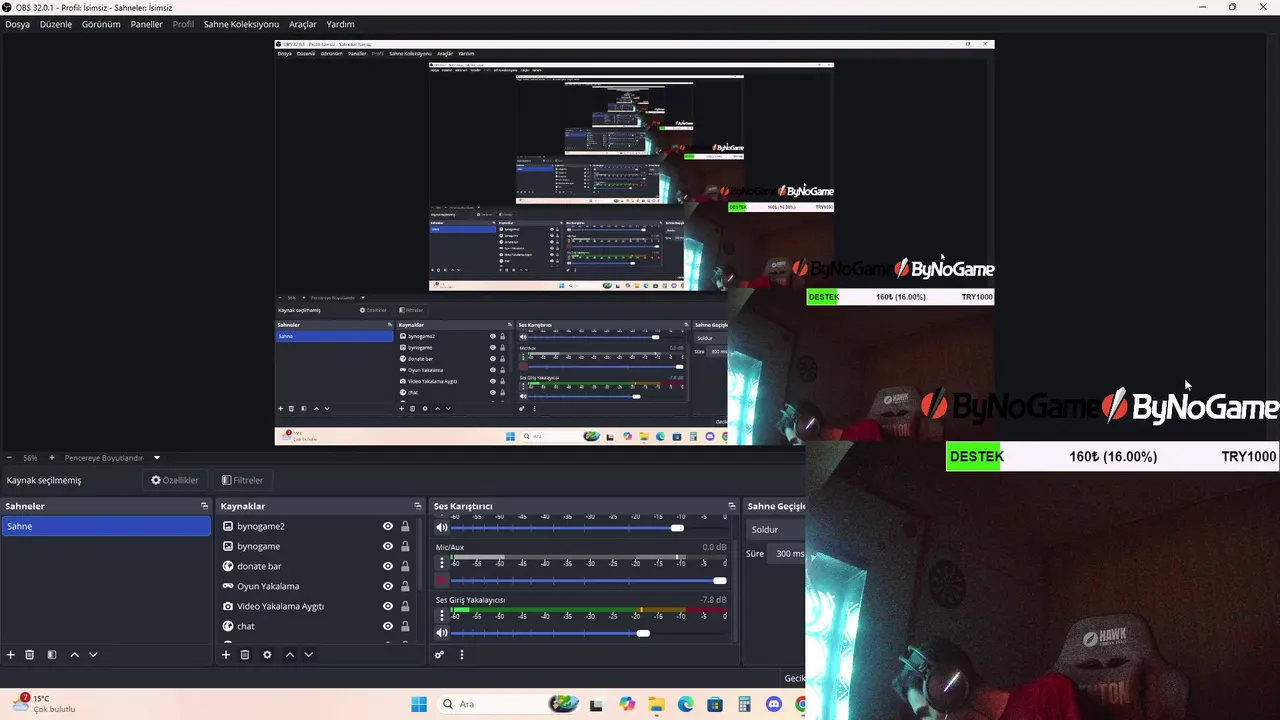The height and width of the screenshot is (720, 1280).
Task: Hide the bynogame source
Action: [388, 546]
